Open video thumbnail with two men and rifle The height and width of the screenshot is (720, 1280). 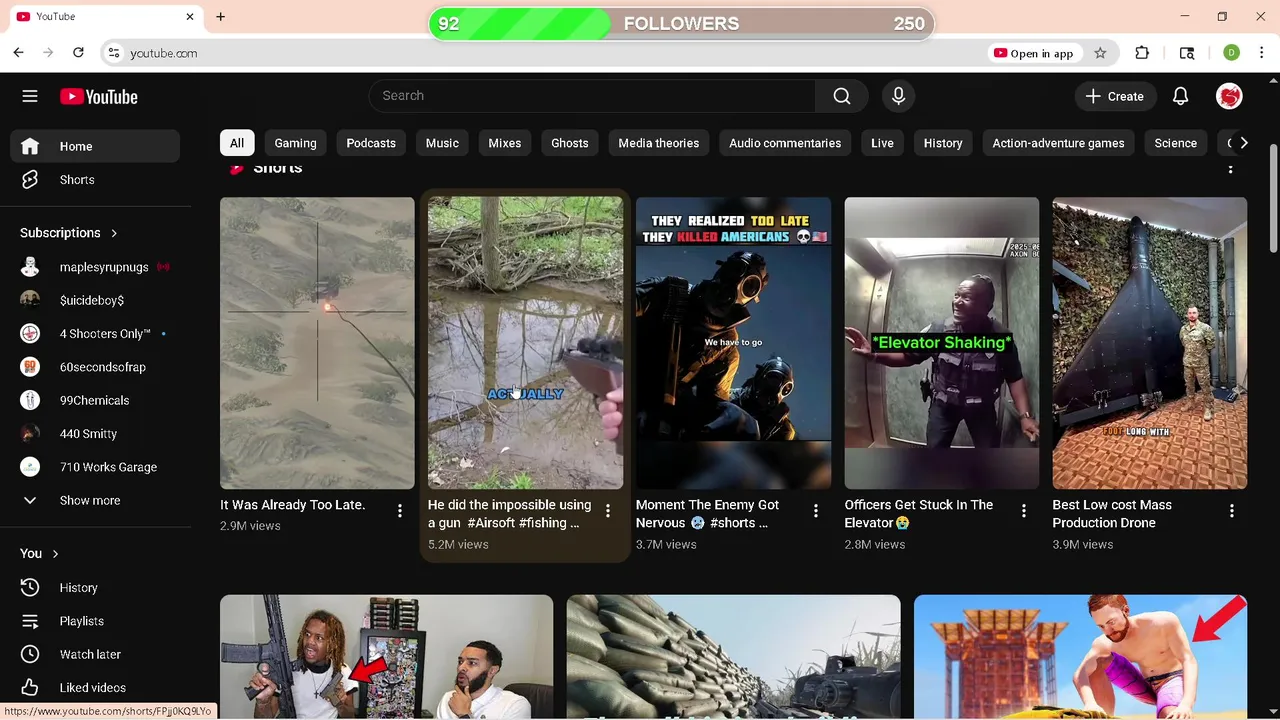pos(386,656)
